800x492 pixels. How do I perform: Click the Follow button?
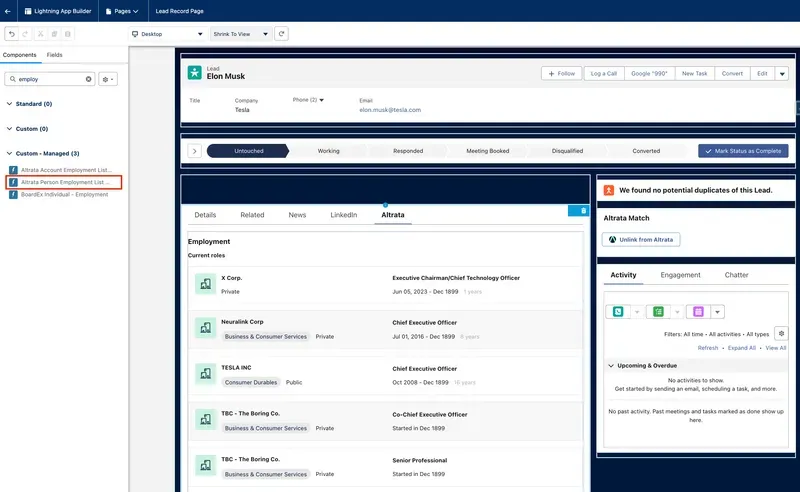pyautogui.click(x=561, y=73)
